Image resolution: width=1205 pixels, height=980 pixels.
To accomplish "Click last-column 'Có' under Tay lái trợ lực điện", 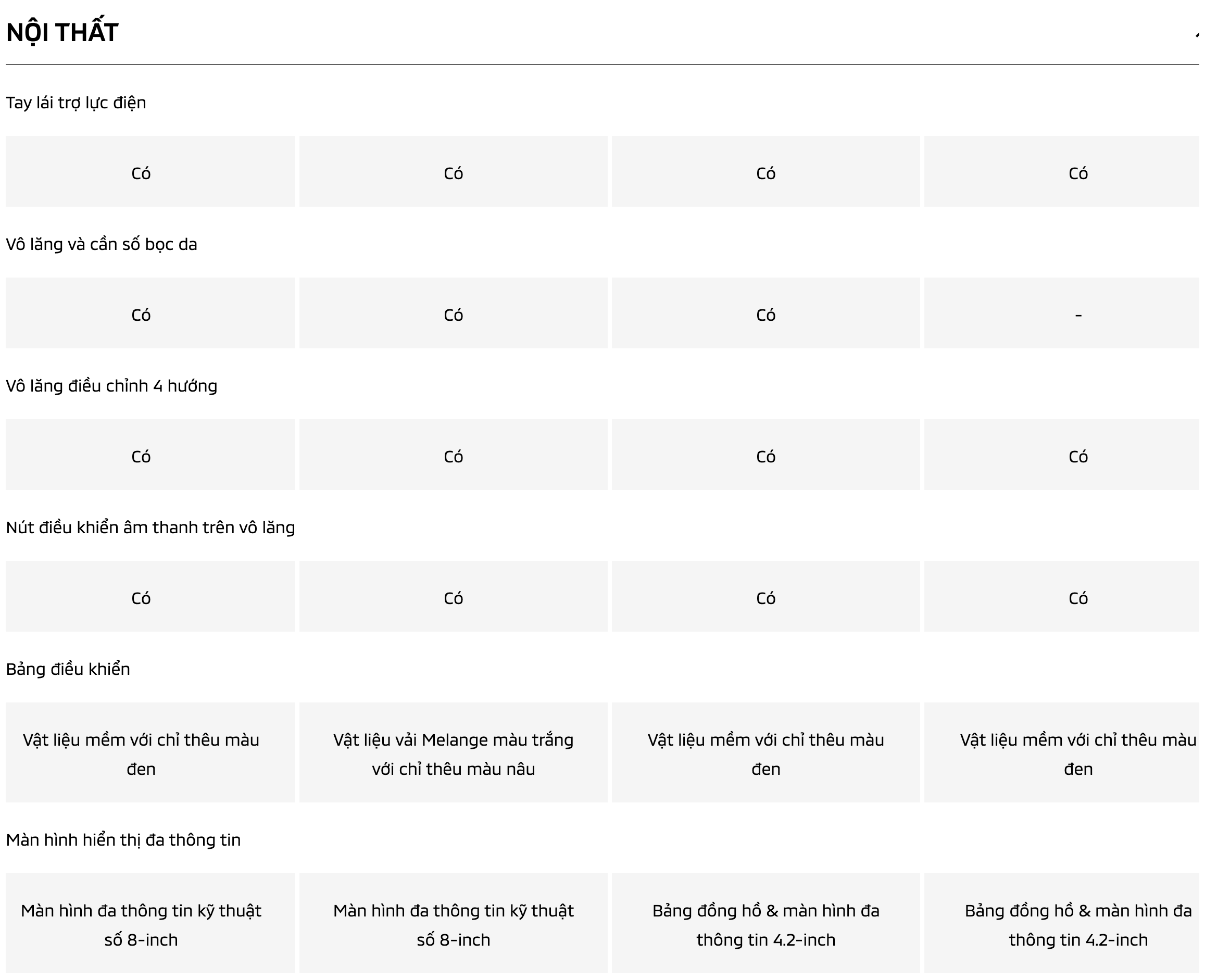I will coord(1077,173).
